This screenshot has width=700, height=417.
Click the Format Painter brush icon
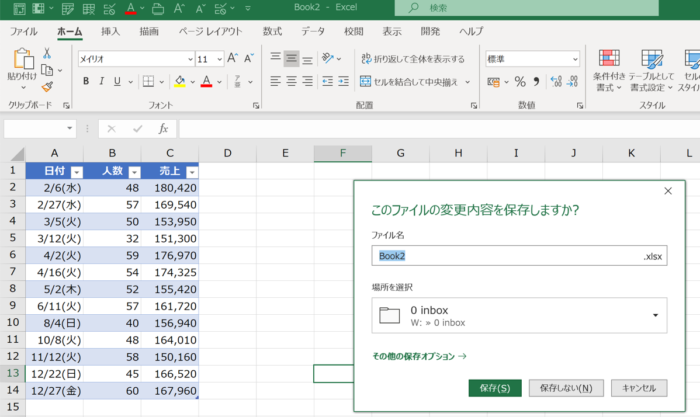pyautogui.click(x=47, y=87)
